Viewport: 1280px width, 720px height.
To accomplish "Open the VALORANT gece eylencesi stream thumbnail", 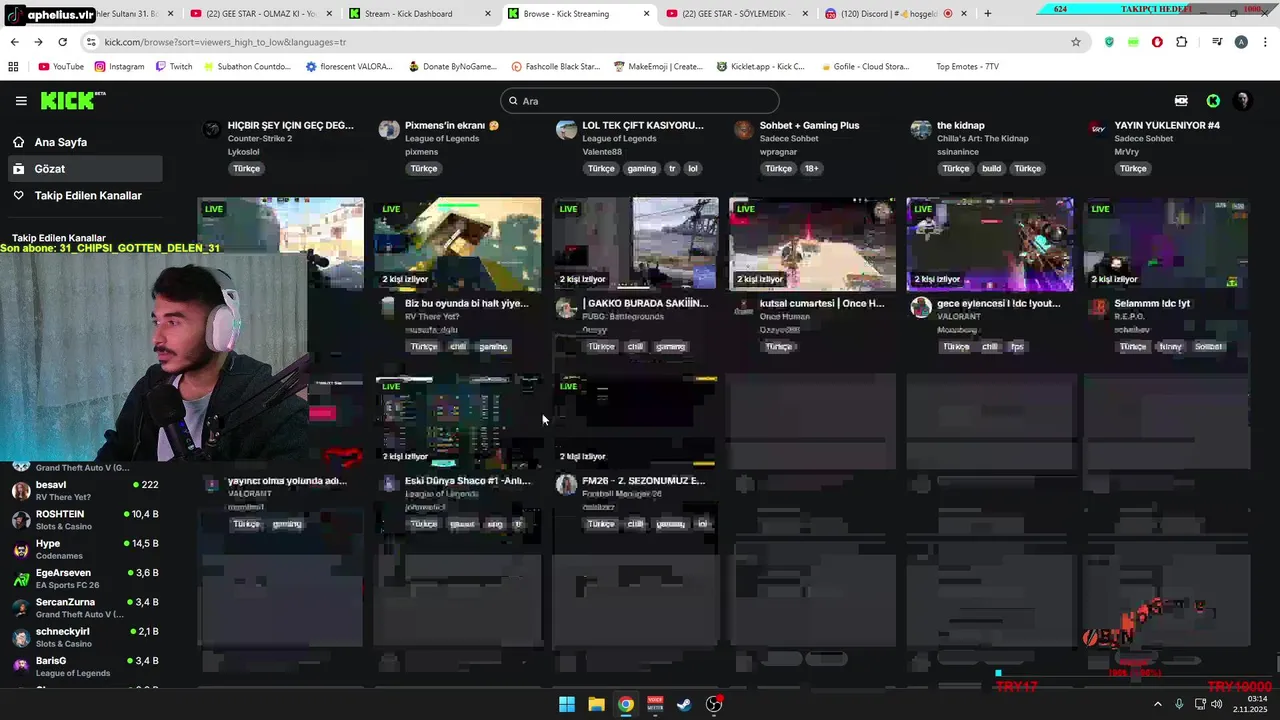I will click(990, 244).
